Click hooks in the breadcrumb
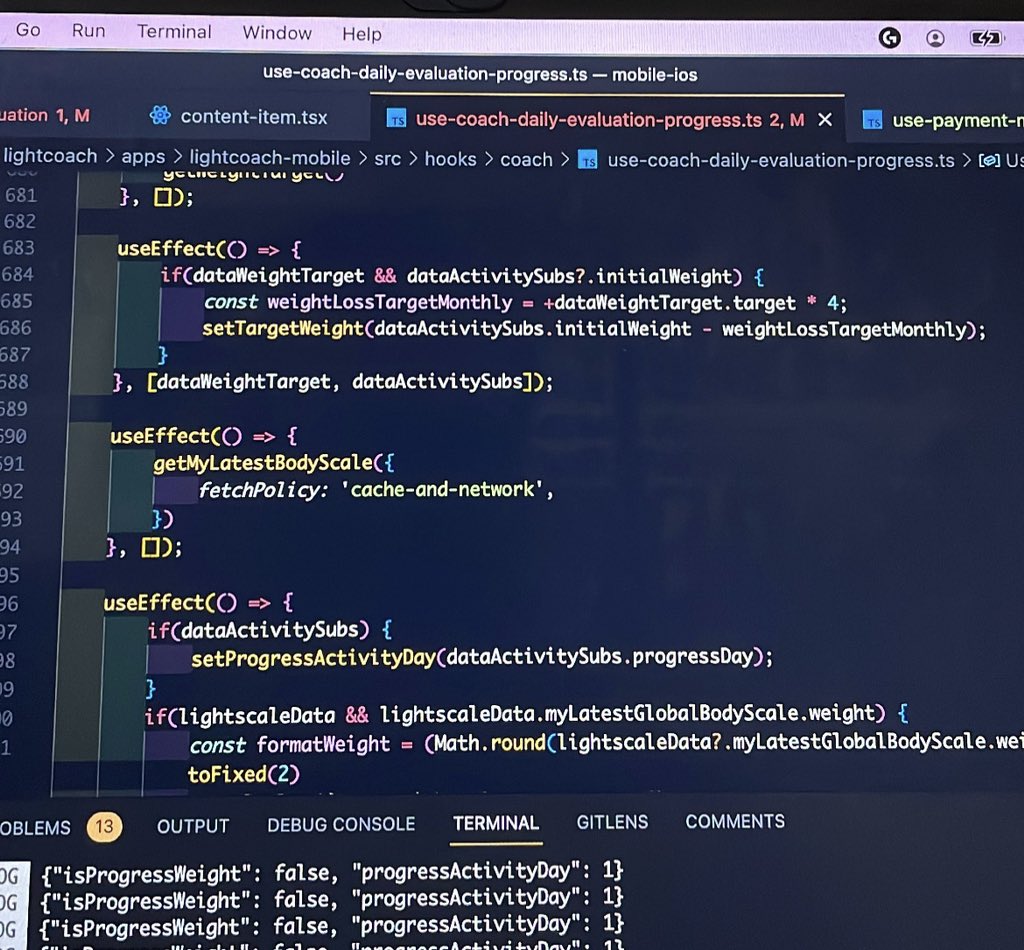Screen dimensions: 1024x950 click(451, 159)
